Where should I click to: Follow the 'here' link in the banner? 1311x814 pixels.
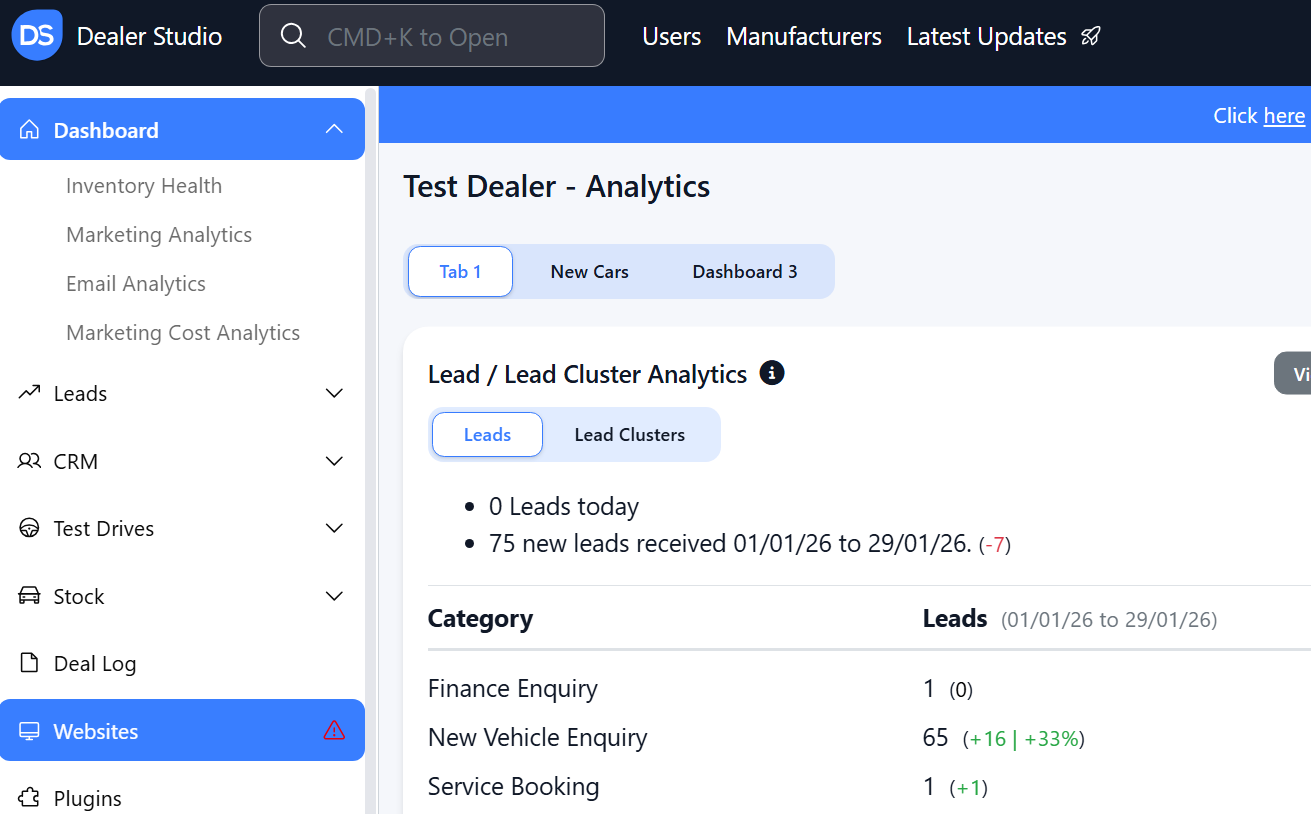(x=1284, y=116)
